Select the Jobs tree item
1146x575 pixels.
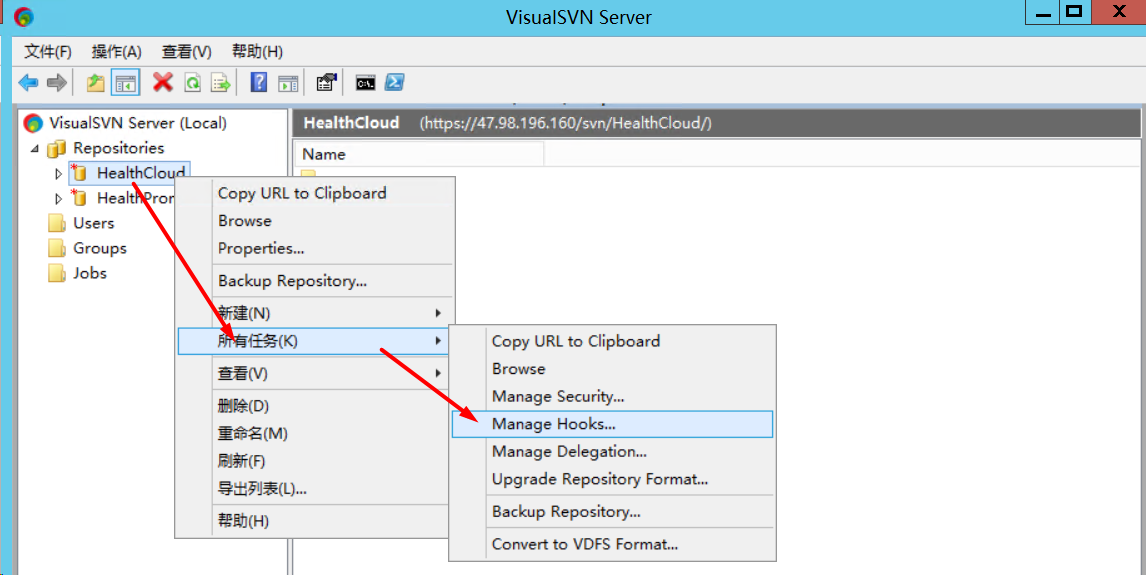(x=90, y=273)
